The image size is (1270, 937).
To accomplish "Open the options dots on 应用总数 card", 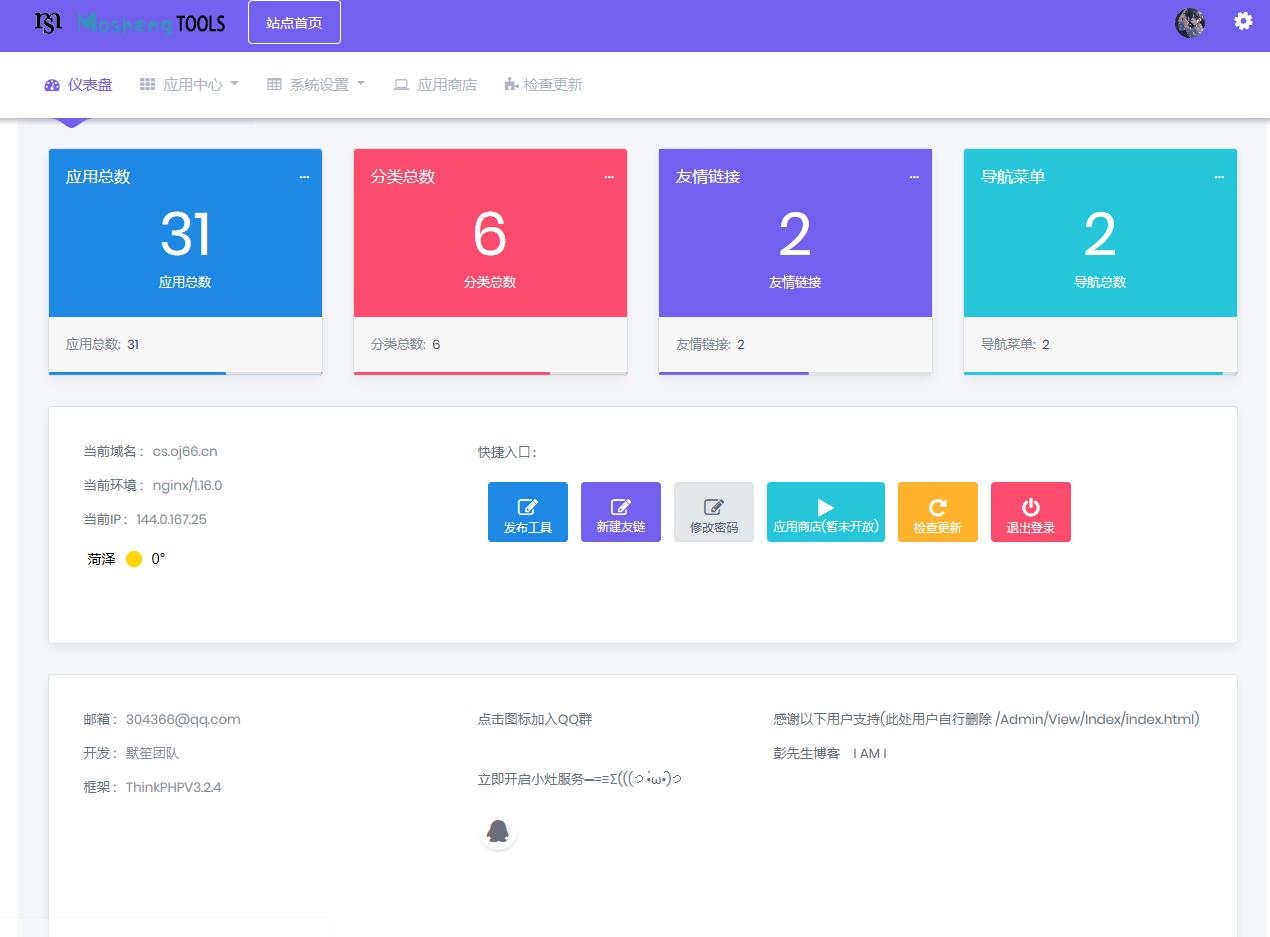I will pyautogui.click(x=304, y=177).
